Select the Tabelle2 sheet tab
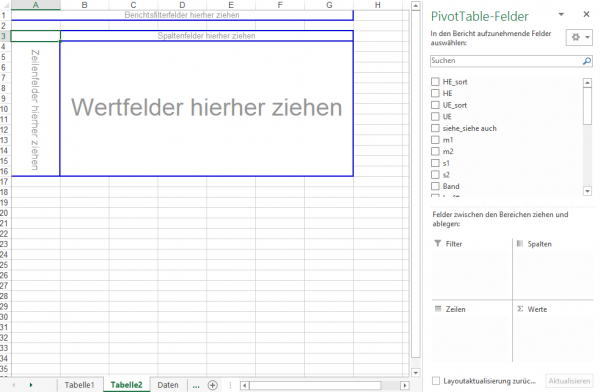 coord(126,385)
